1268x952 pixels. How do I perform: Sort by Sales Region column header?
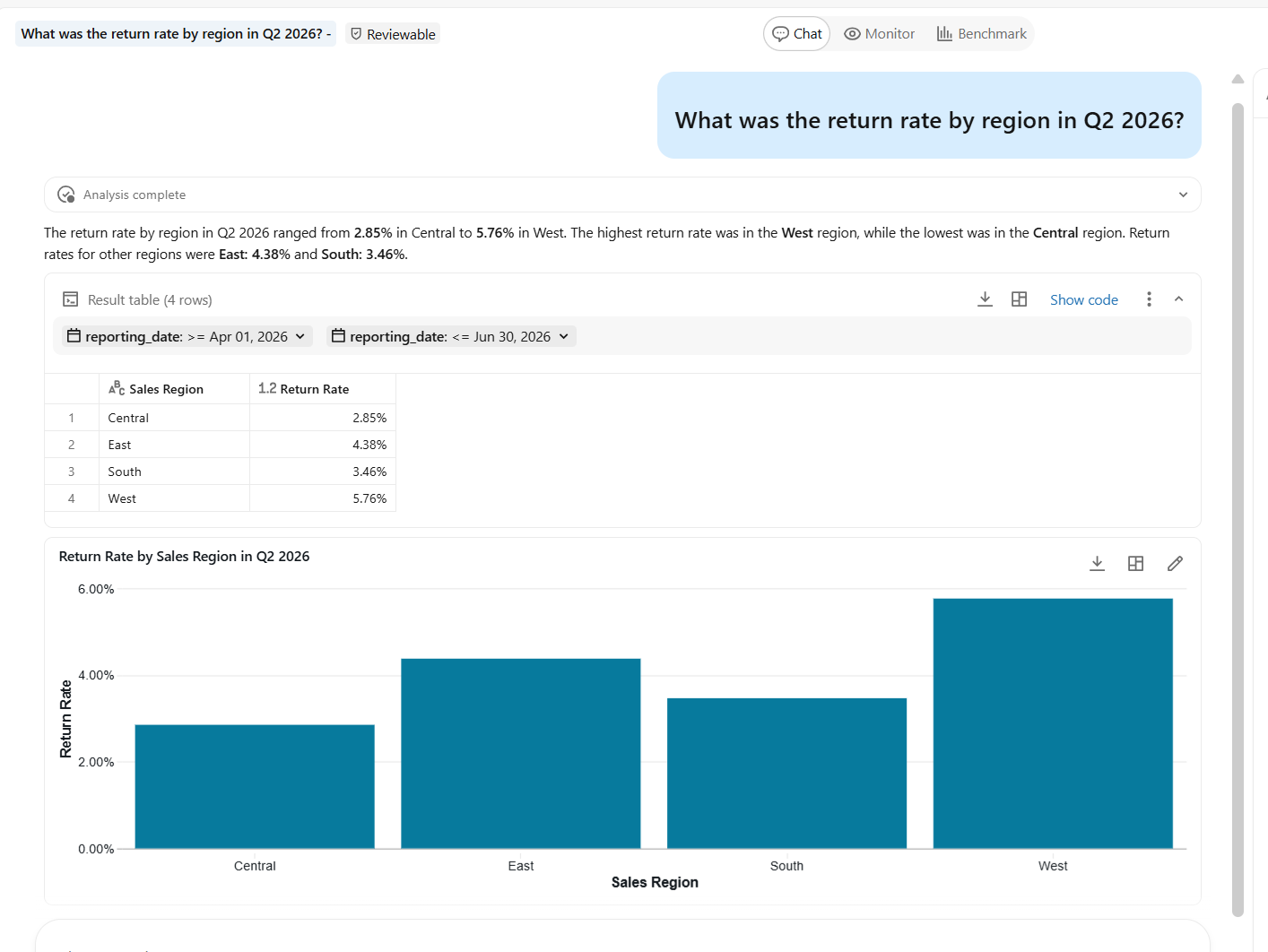[174, 389]
